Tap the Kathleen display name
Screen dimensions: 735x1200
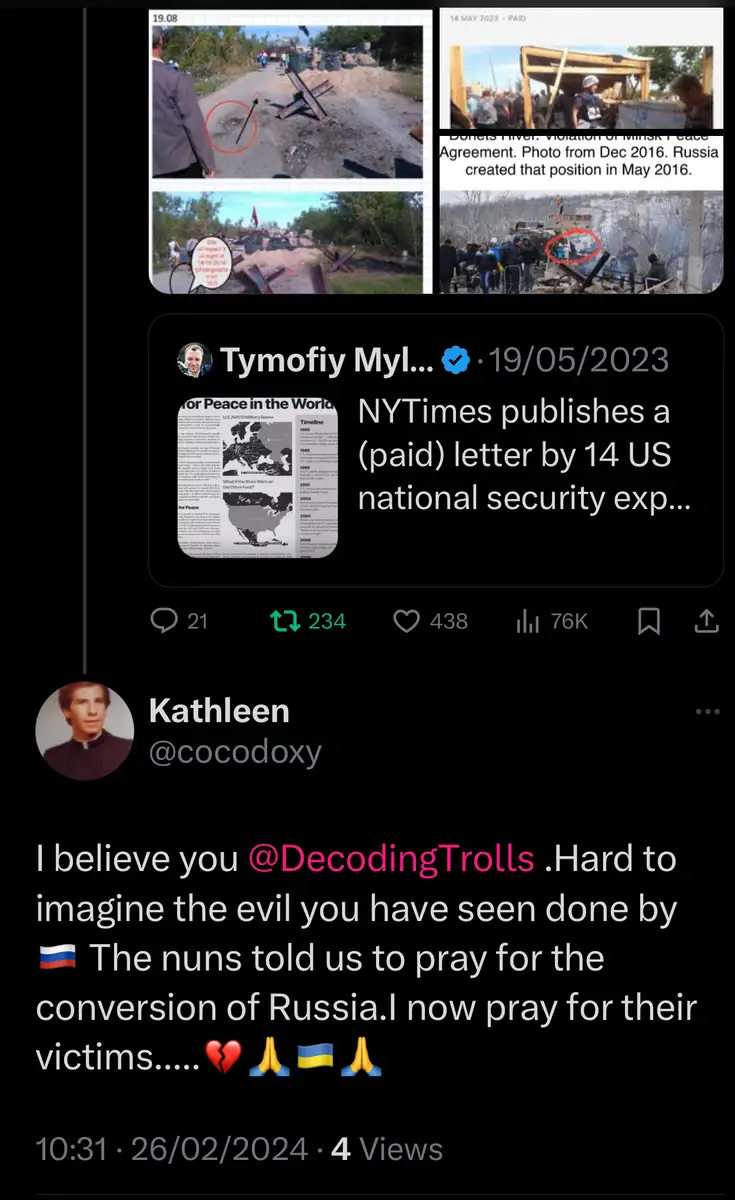pos(219,711)
